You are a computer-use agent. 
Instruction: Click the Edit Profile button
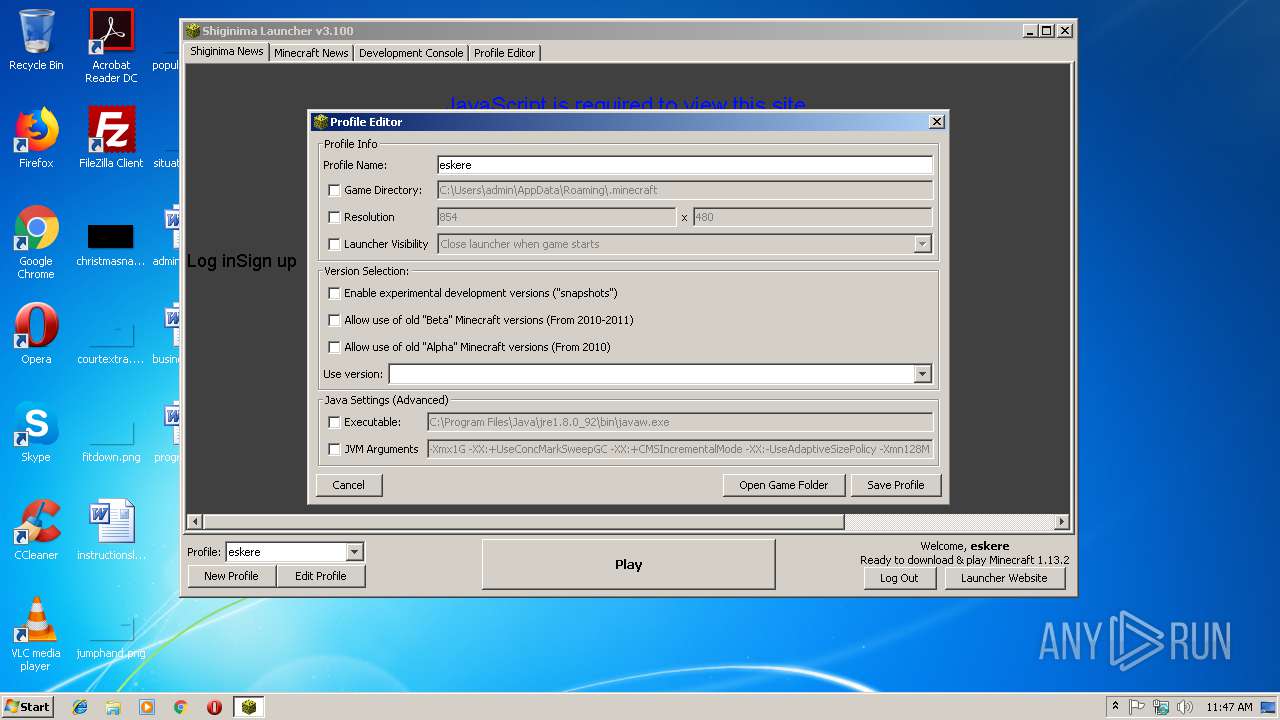321,576
